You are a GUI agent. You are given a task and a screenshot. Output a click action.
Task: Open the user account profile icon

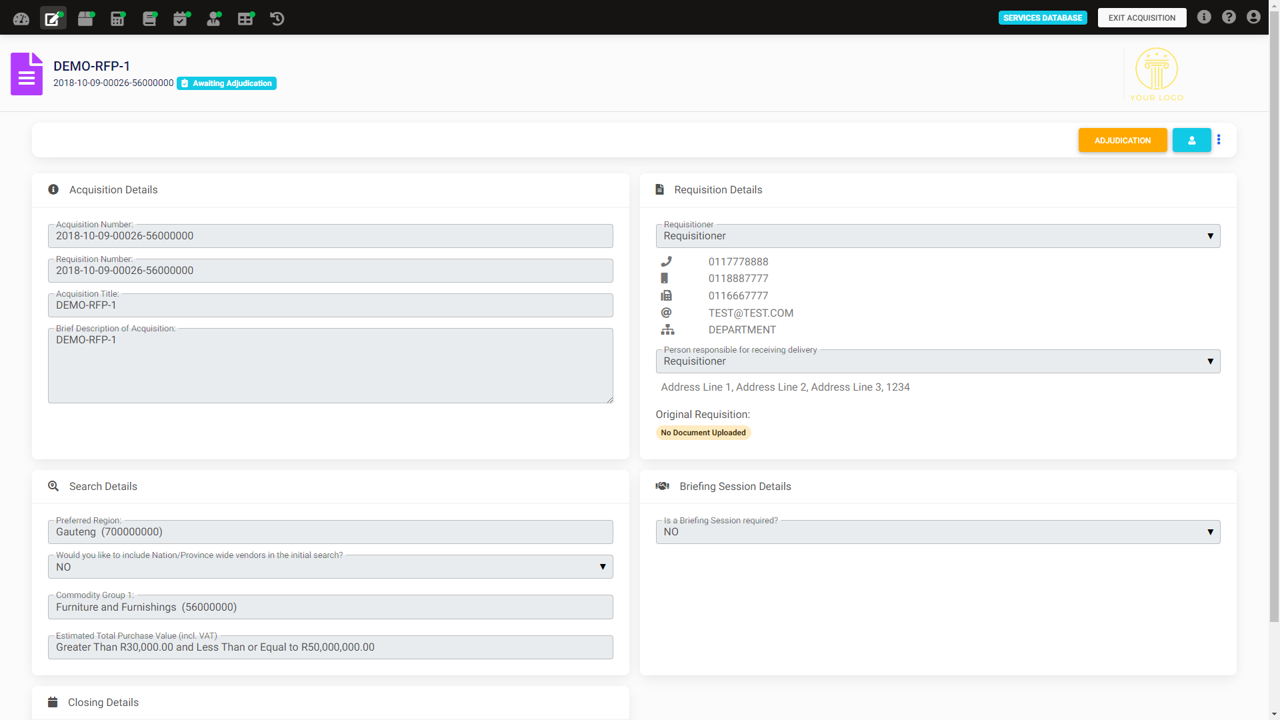pos(1253,17)
